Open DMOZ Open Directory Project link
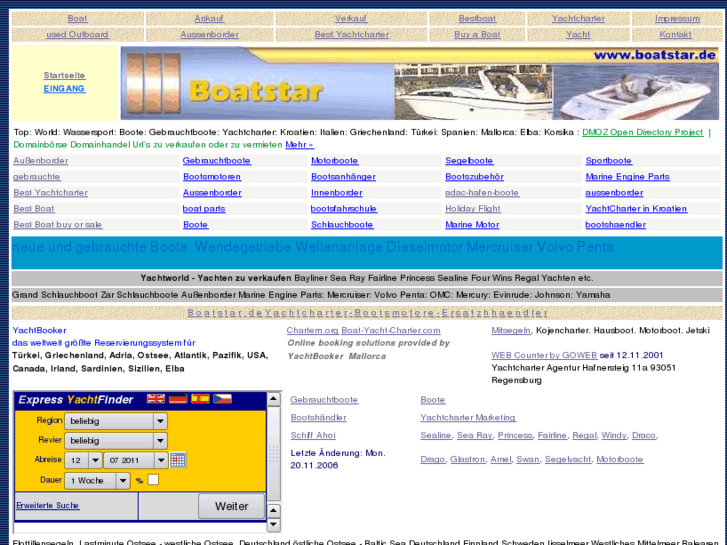The height and width of the screenshot is (545, 727). click(643, 132)
